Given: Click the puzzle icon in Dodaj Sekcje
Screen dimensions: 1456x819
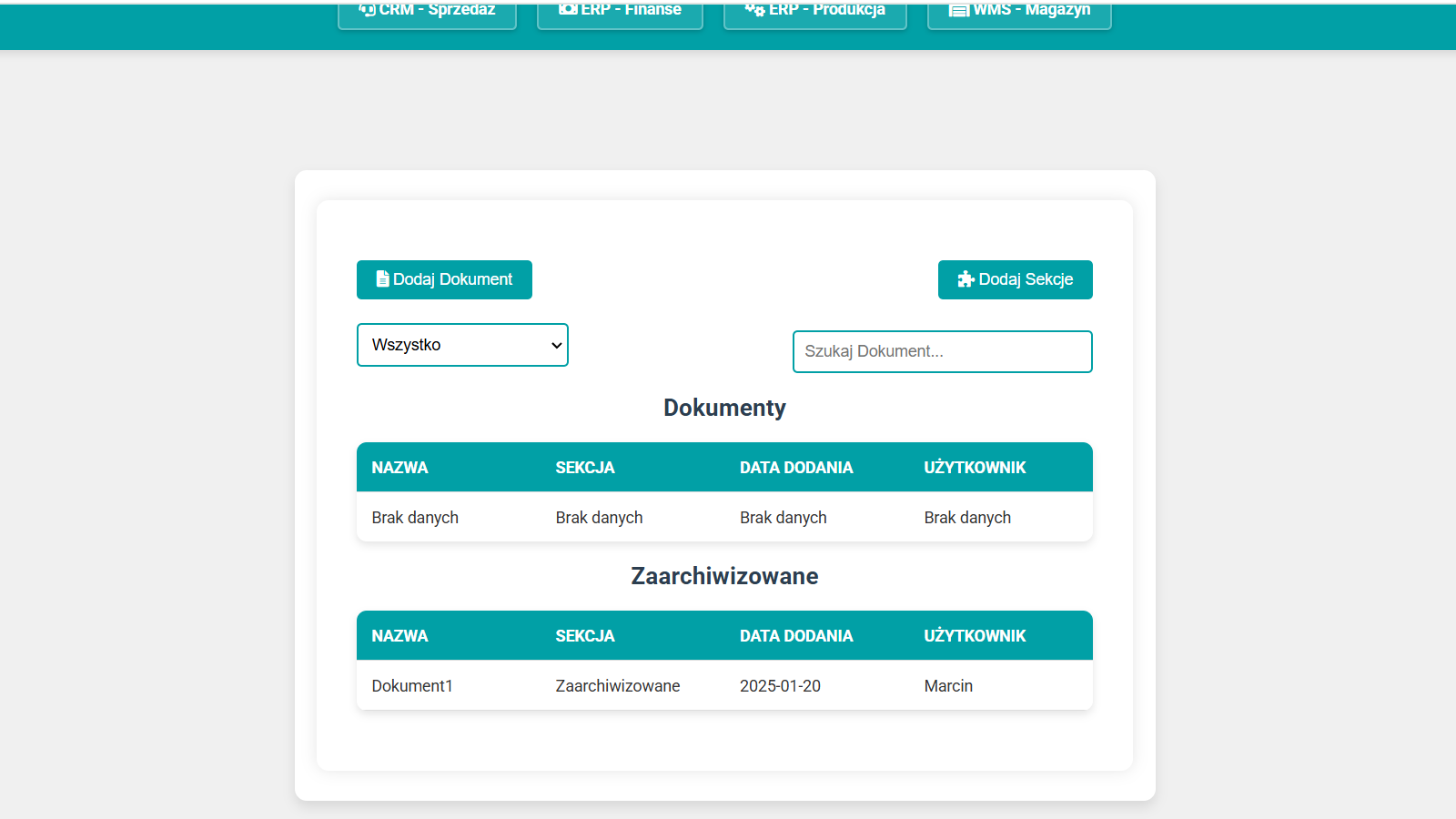Looking at the screenshot, I should coord(966,279).
